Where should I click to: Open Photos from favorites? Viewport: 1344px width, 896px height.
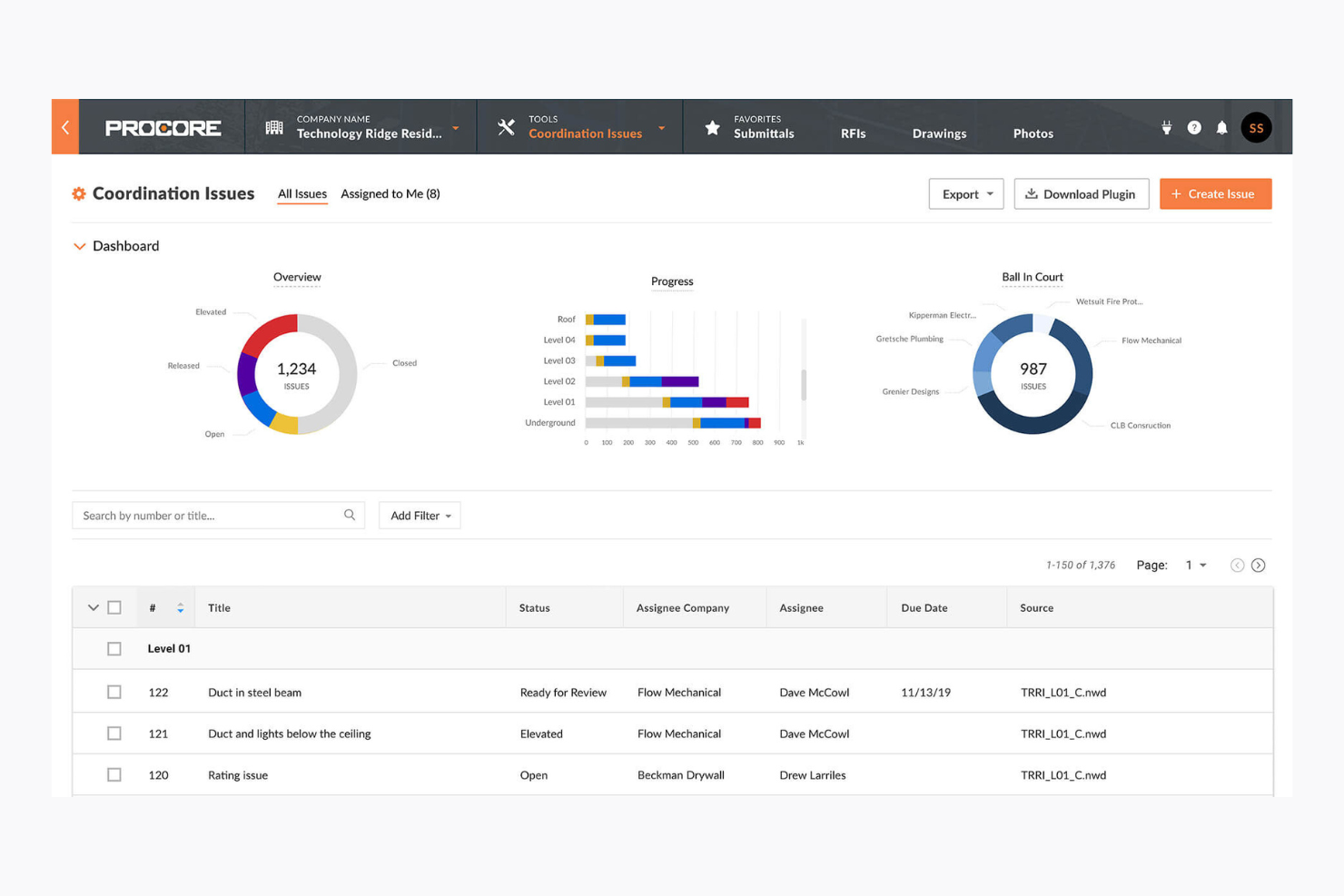pos(1033,133)
